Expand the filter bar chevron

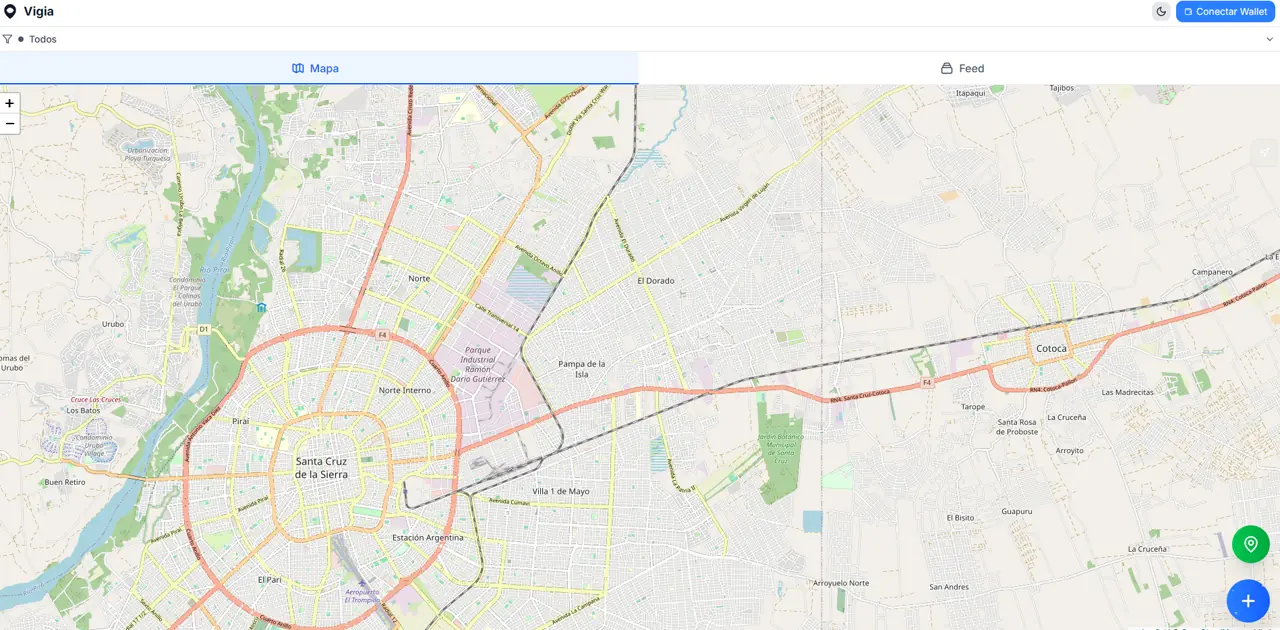click(1270, 39)
